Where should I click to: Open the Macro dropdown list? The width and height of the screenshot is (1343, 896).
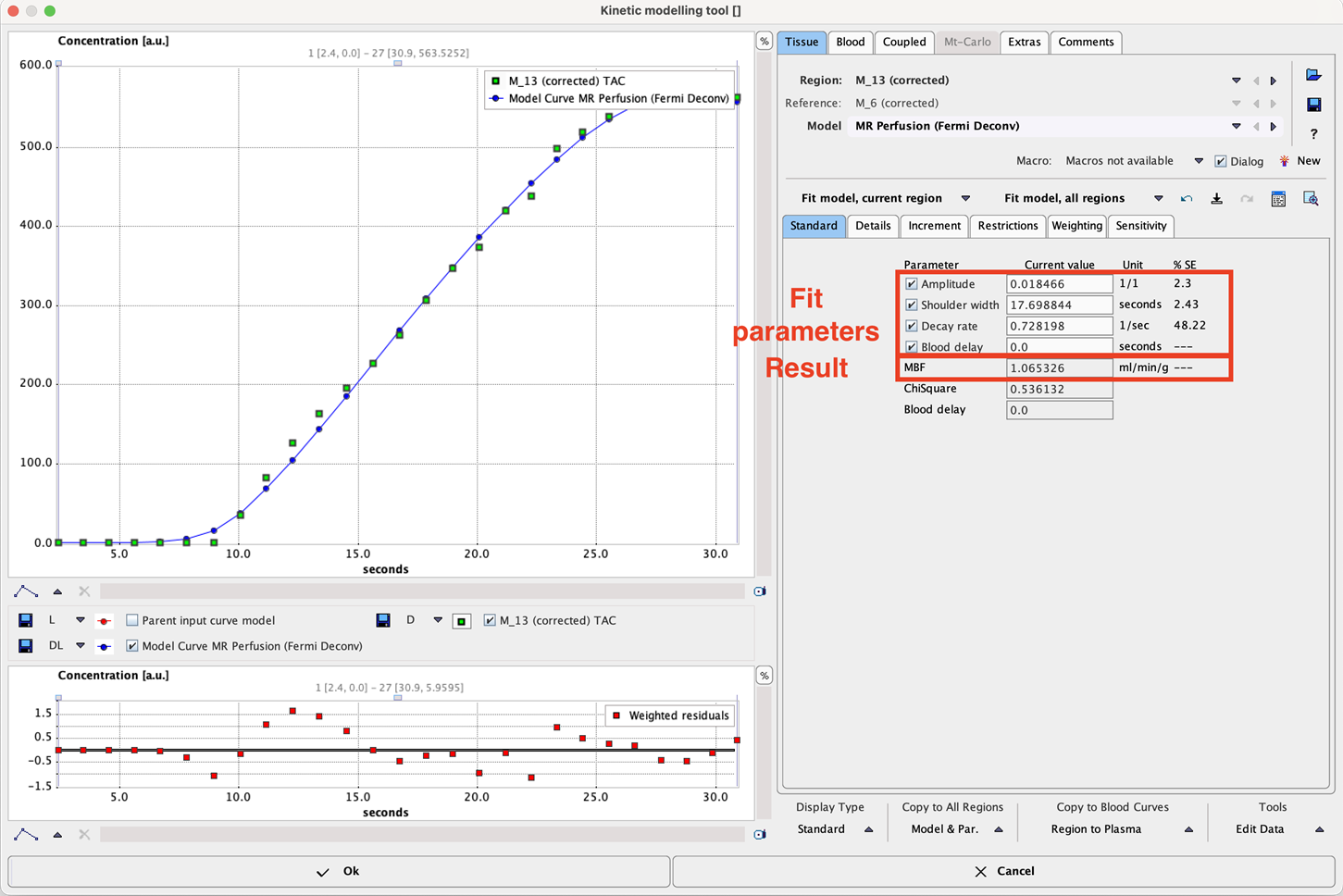pyautogui.click(x=1199, y=161)
